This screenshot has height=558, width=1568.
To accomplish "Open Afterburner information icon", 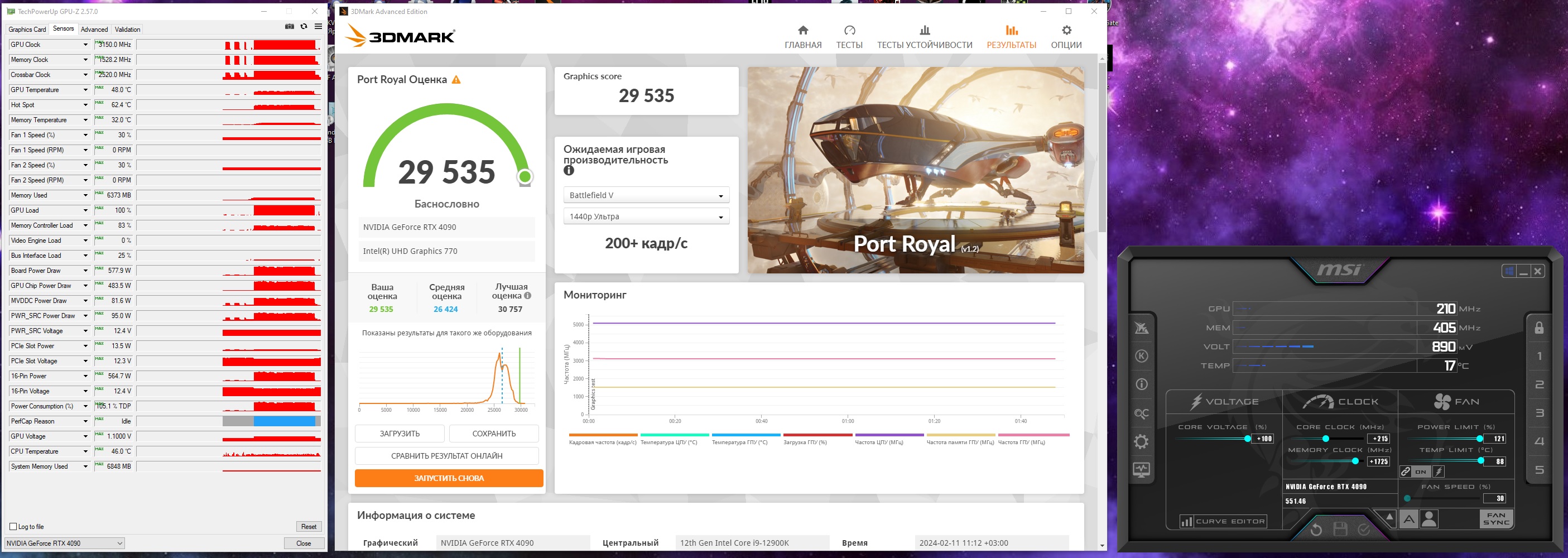I will coord(1141,384).
